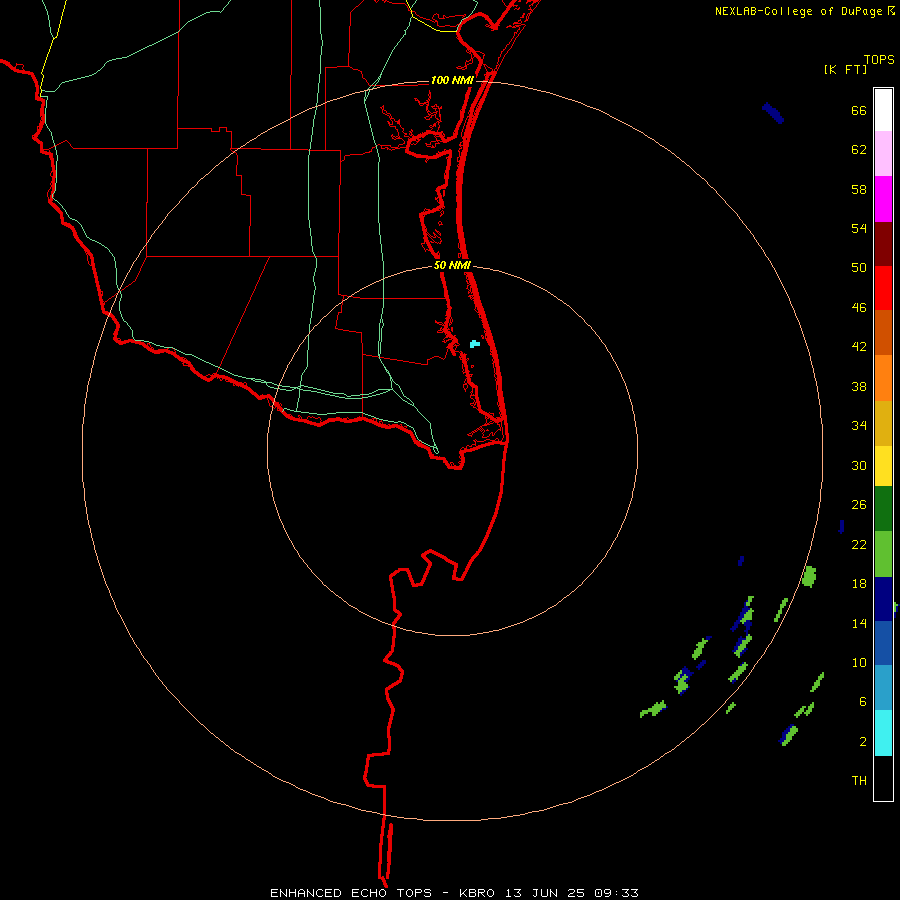Click the dark orange 42 kft swatch

(883, 332)
